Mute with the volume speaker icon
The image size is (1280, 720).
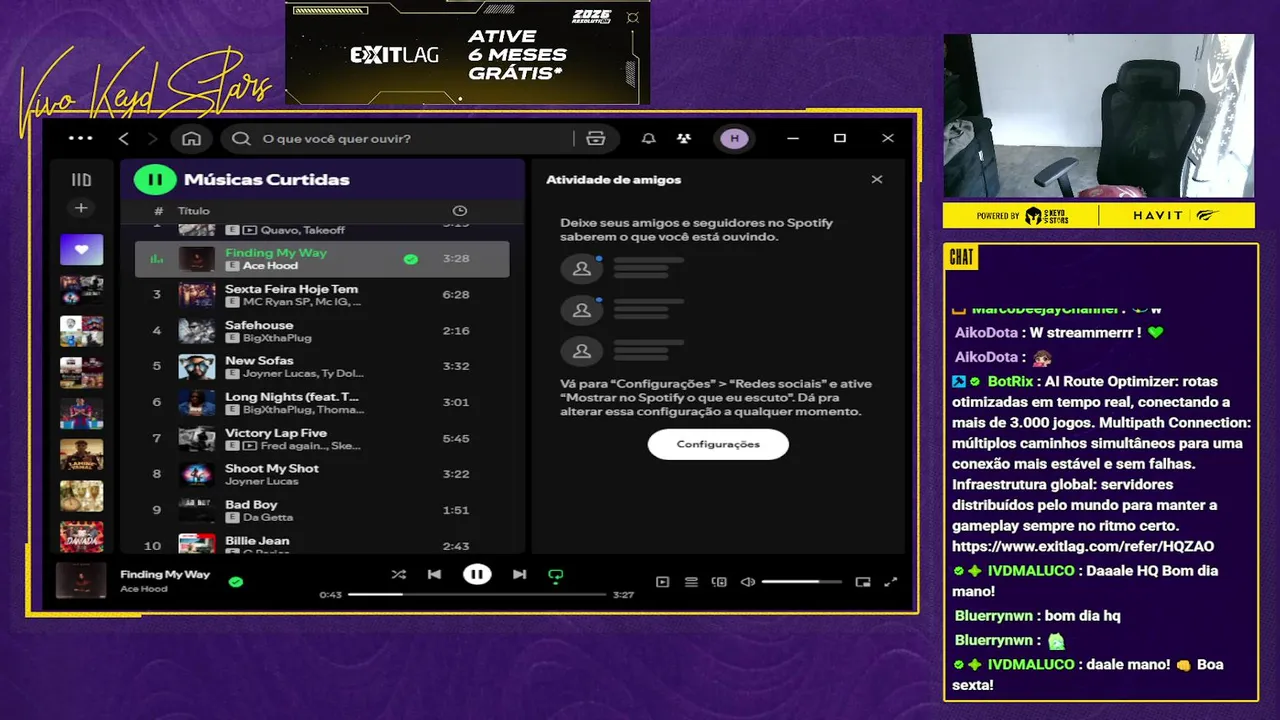[747, 582]
